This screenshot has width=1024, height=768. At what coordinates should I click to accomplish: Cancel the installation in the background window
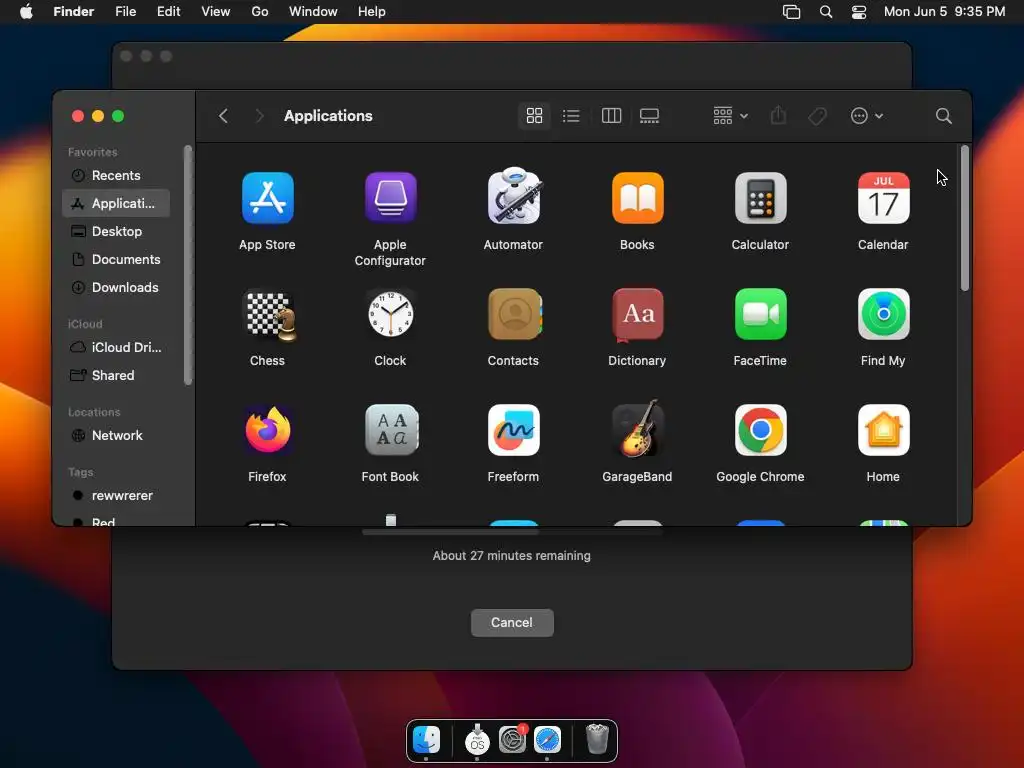(x=512, y=622)
